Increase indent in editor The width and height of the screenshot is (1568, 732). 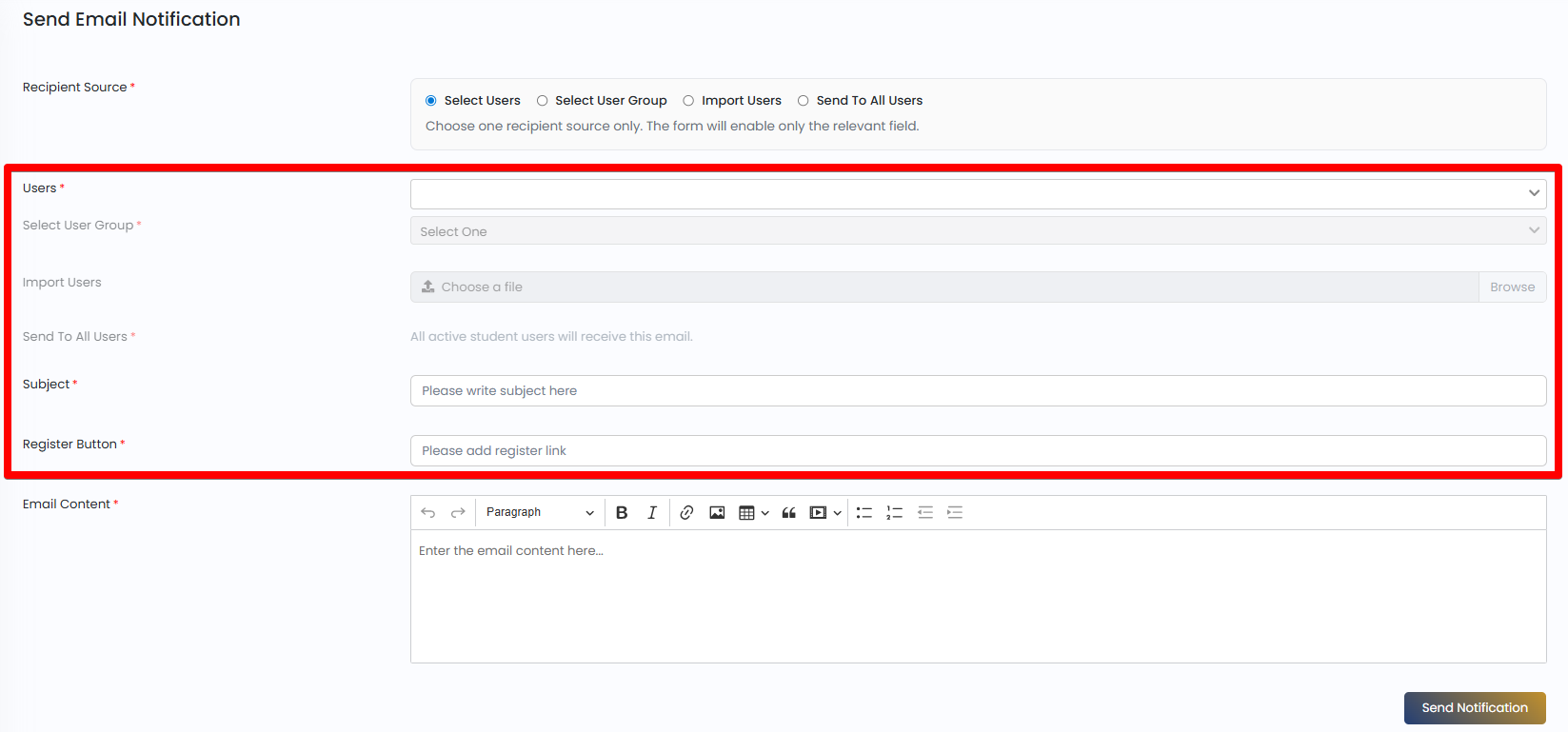coord(955,512)
